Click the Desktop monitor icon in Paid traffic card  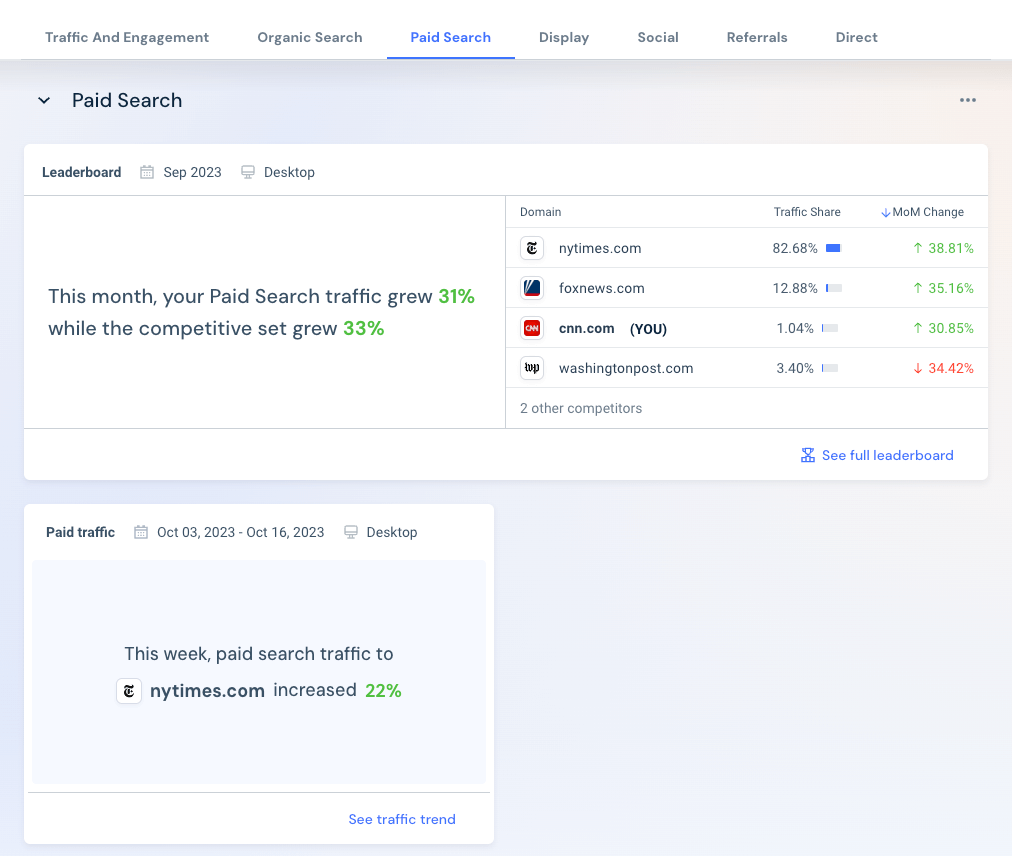coord(350,532)
